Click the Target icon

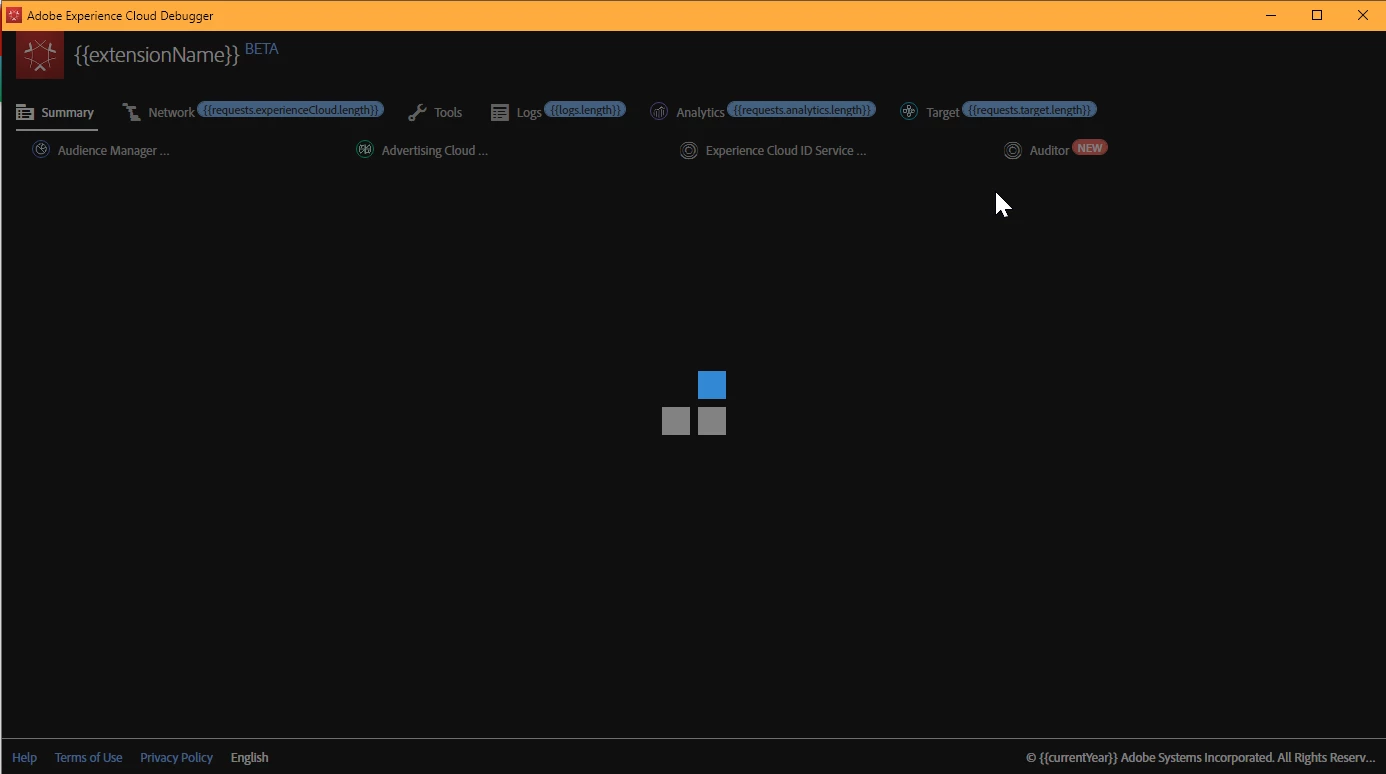pyautogui.click(x=908, y=112)
